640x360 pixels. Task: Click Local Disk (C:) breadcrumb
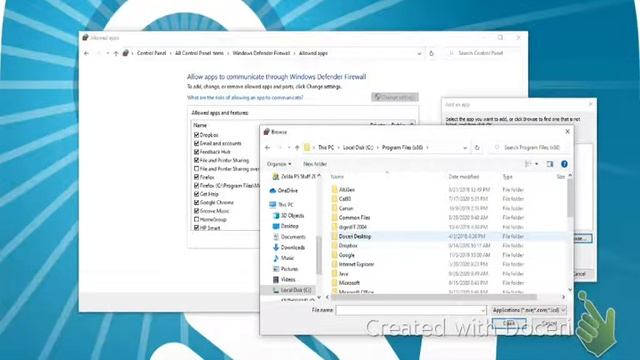pos(358,148)
